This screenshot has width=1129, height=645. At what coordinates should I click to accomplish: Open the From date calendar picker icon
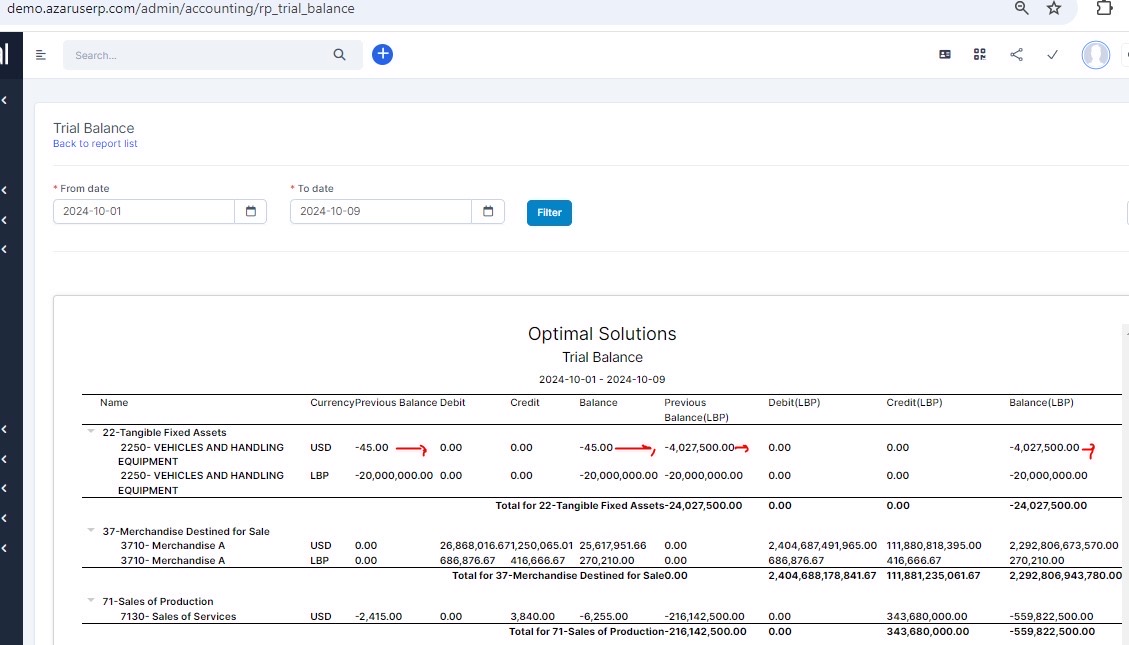tap(251, 212)
